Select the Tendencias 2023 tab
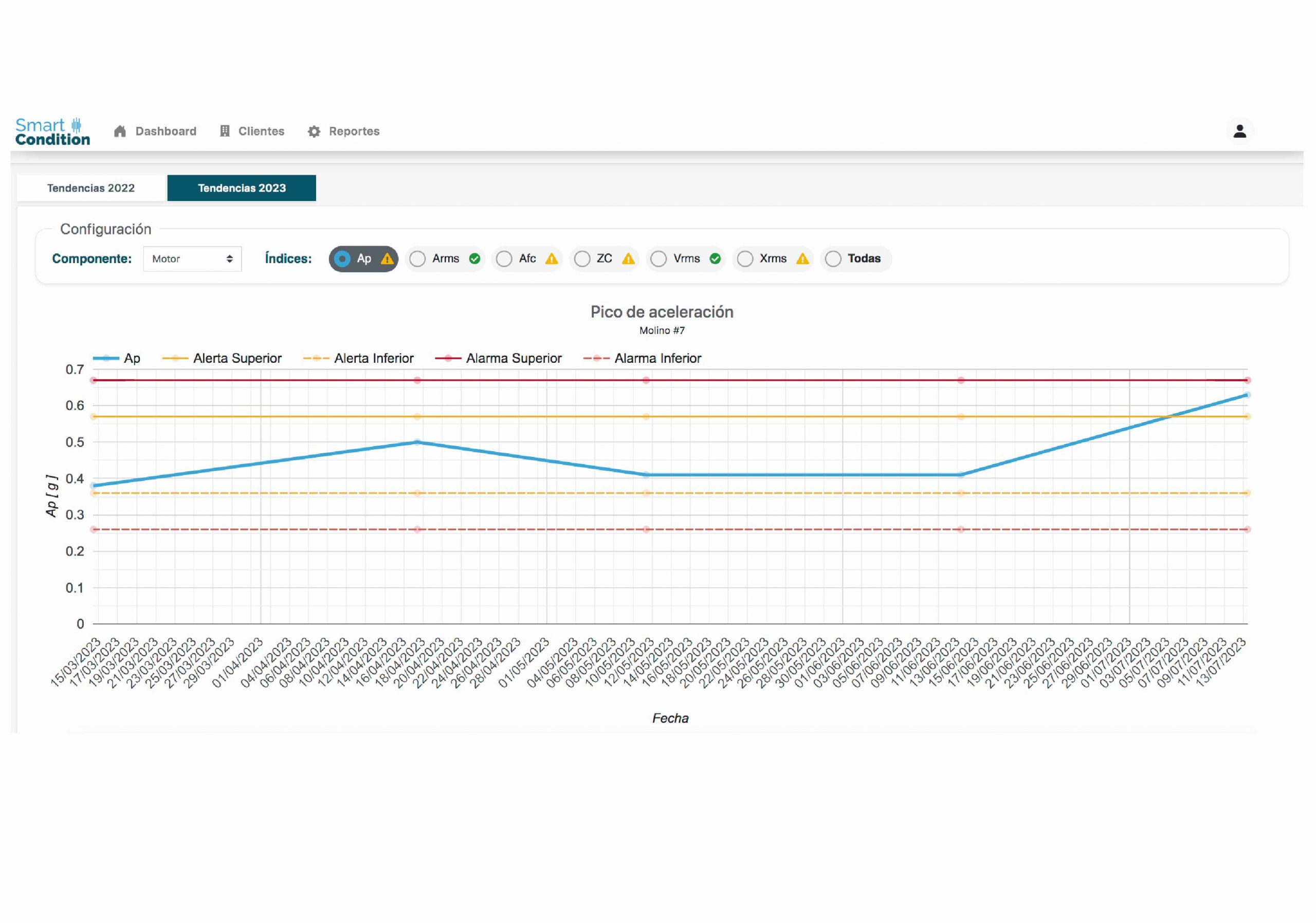1316x923 pixels. pos(241,188)
